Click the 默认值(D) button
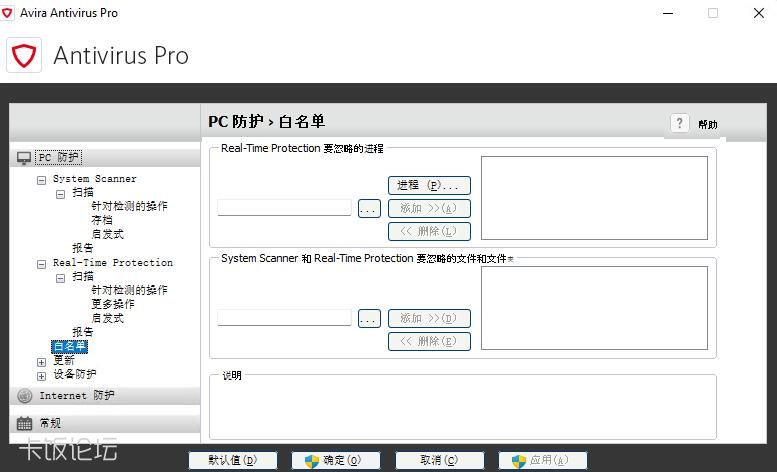This screenshot has width=777, height=472. pyautogui.click(x=232, y=460)
